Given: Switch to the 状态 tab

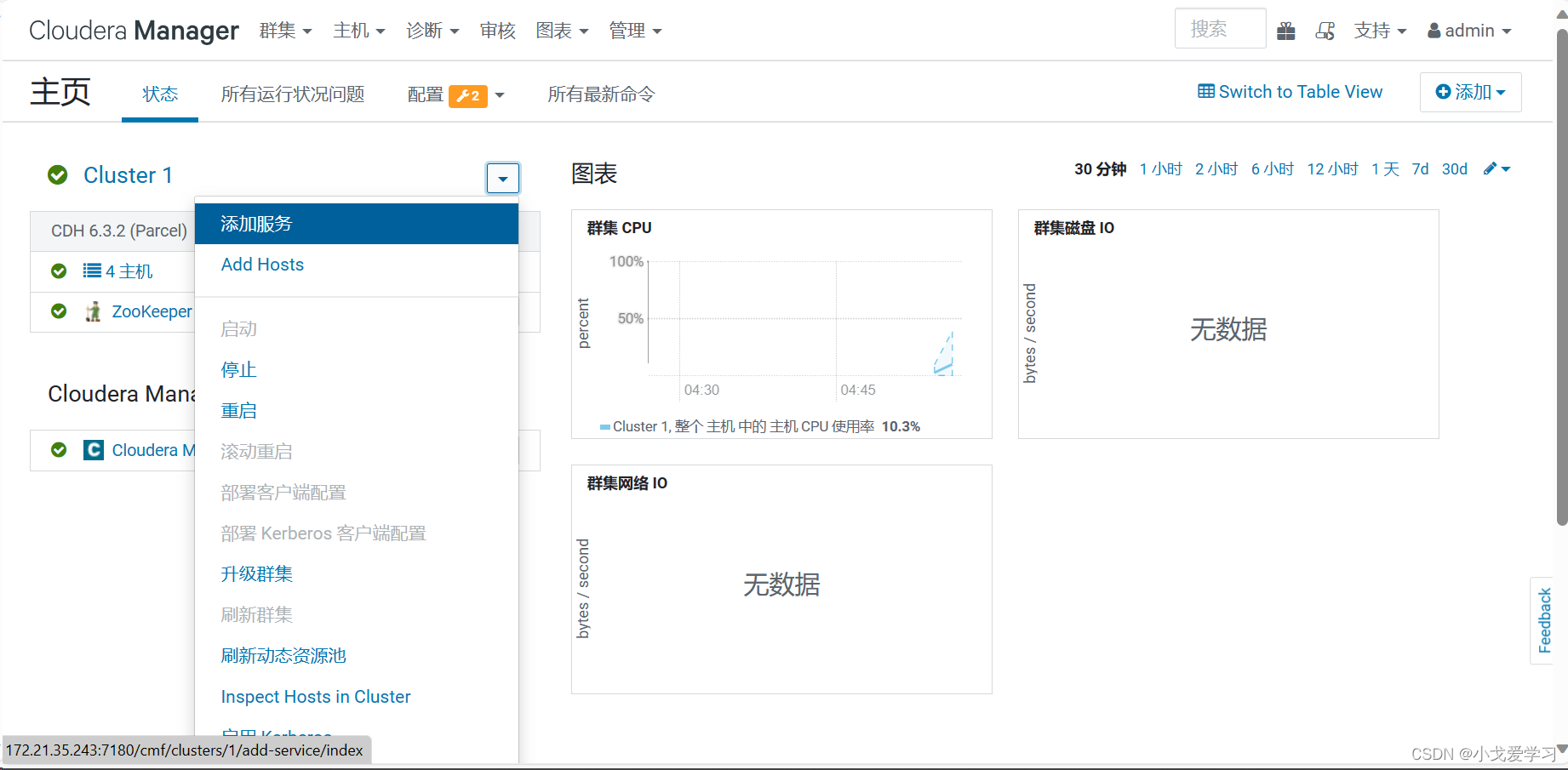Looking at the screenshot, I should (x=160, y=94).
